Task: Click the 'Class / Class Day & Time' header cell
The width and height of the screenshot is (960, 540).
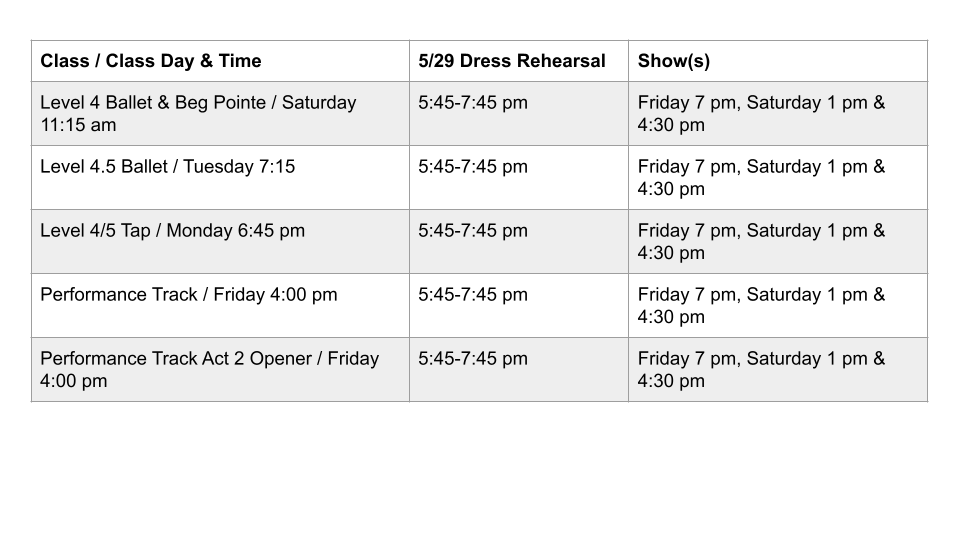Action: 220,61
